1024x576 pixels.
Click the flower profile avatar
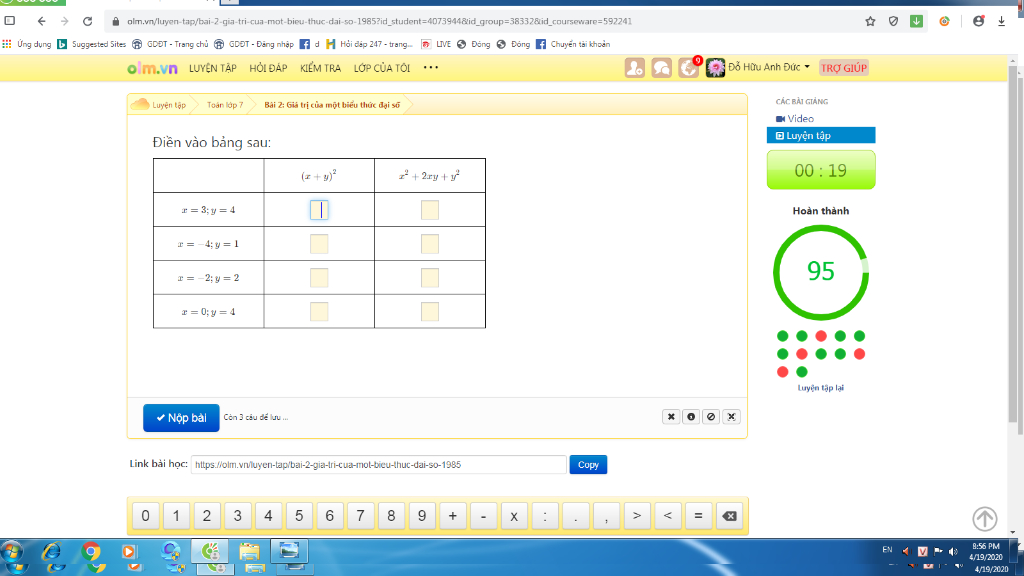coord(715,68)
